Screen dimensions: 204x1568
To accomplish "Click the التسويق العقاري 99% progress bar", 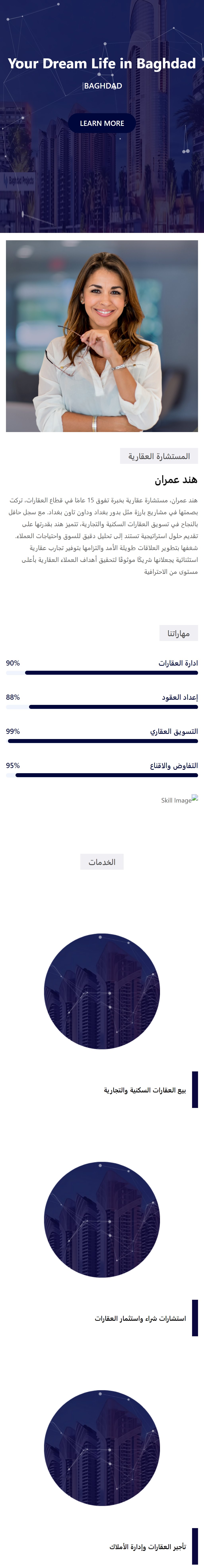I will [102, 741].
